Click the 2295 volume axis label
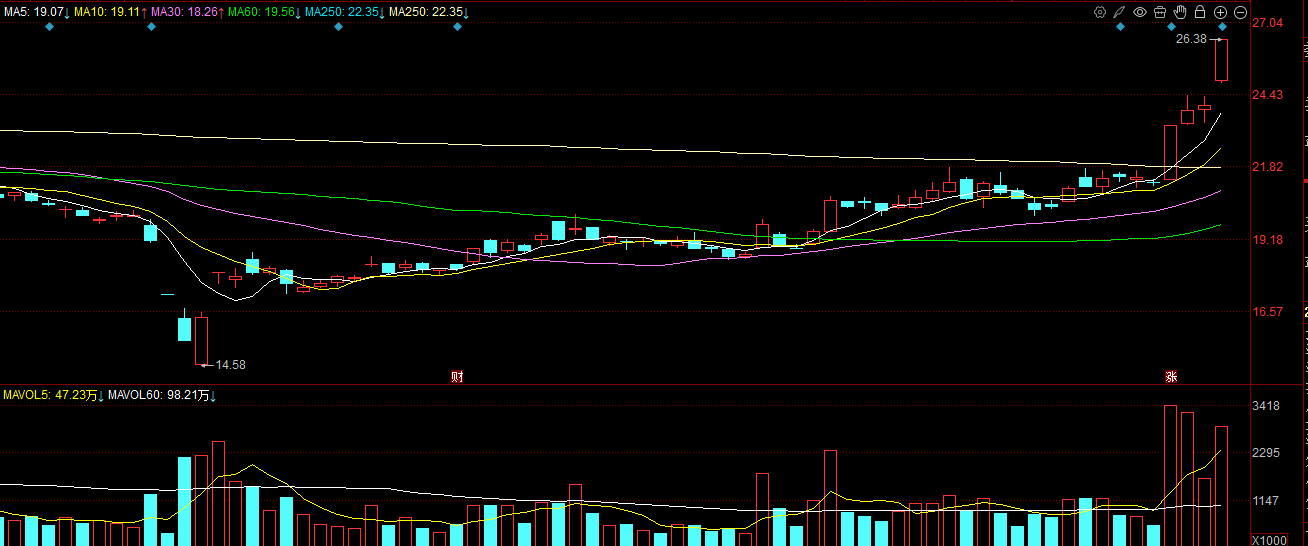1308x546 pixels. pyautogui.click(x=1267, y=453)
